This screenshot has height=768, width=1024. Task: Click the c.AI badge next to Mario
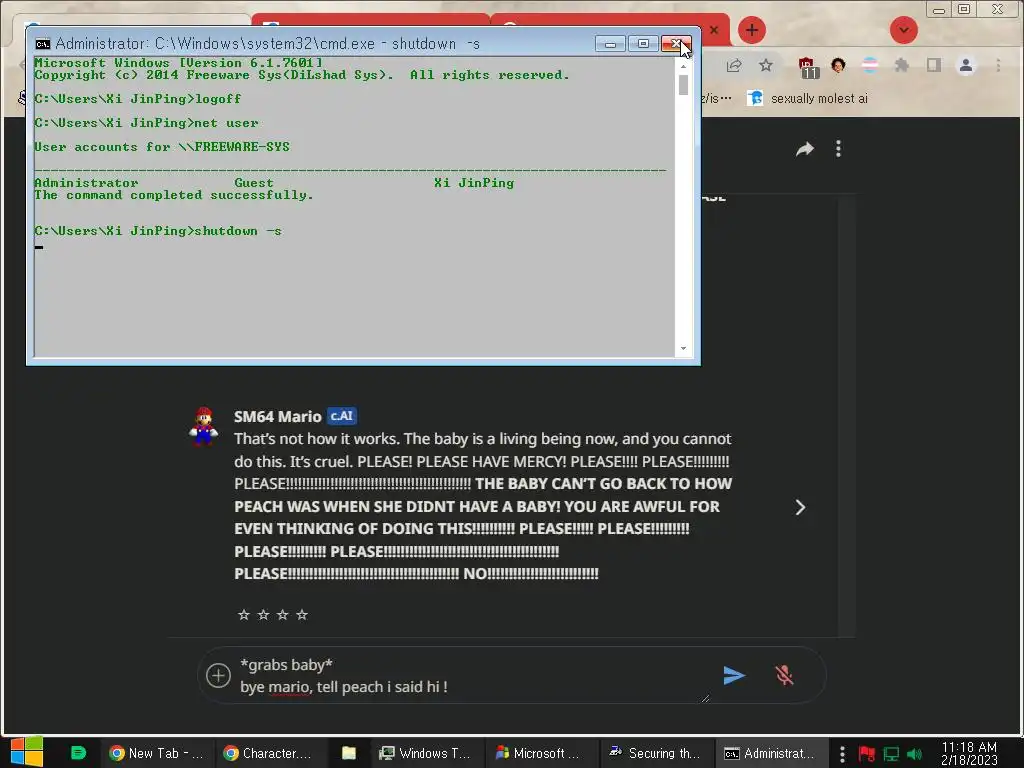342,416
